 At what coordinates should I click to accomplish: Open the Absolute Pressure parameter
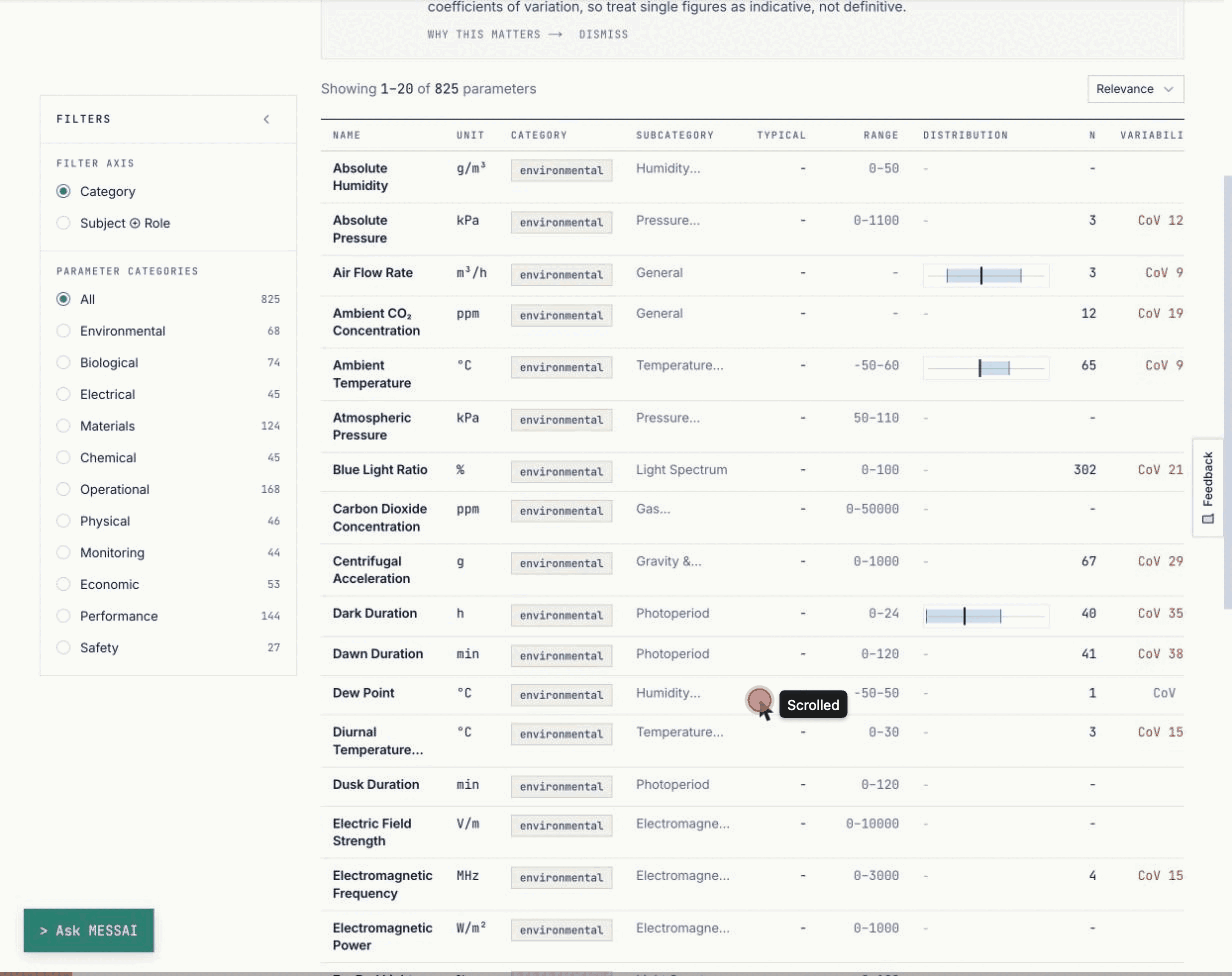pyautogui.click(x=360, y=229)
